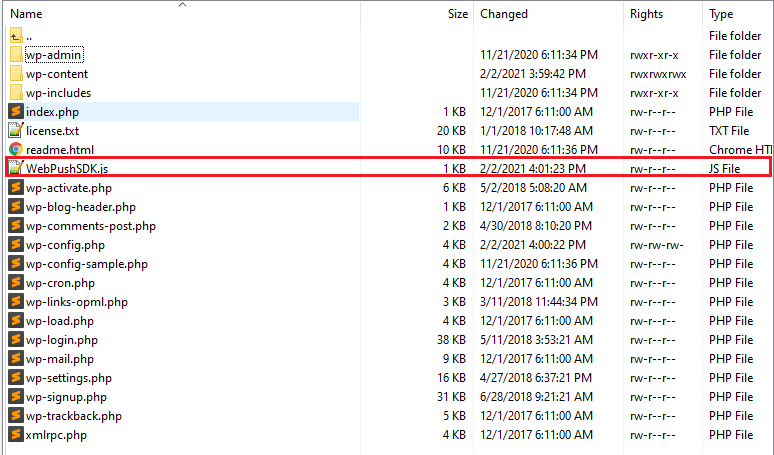Select the wp-cron.php file name

pos(60,283)
